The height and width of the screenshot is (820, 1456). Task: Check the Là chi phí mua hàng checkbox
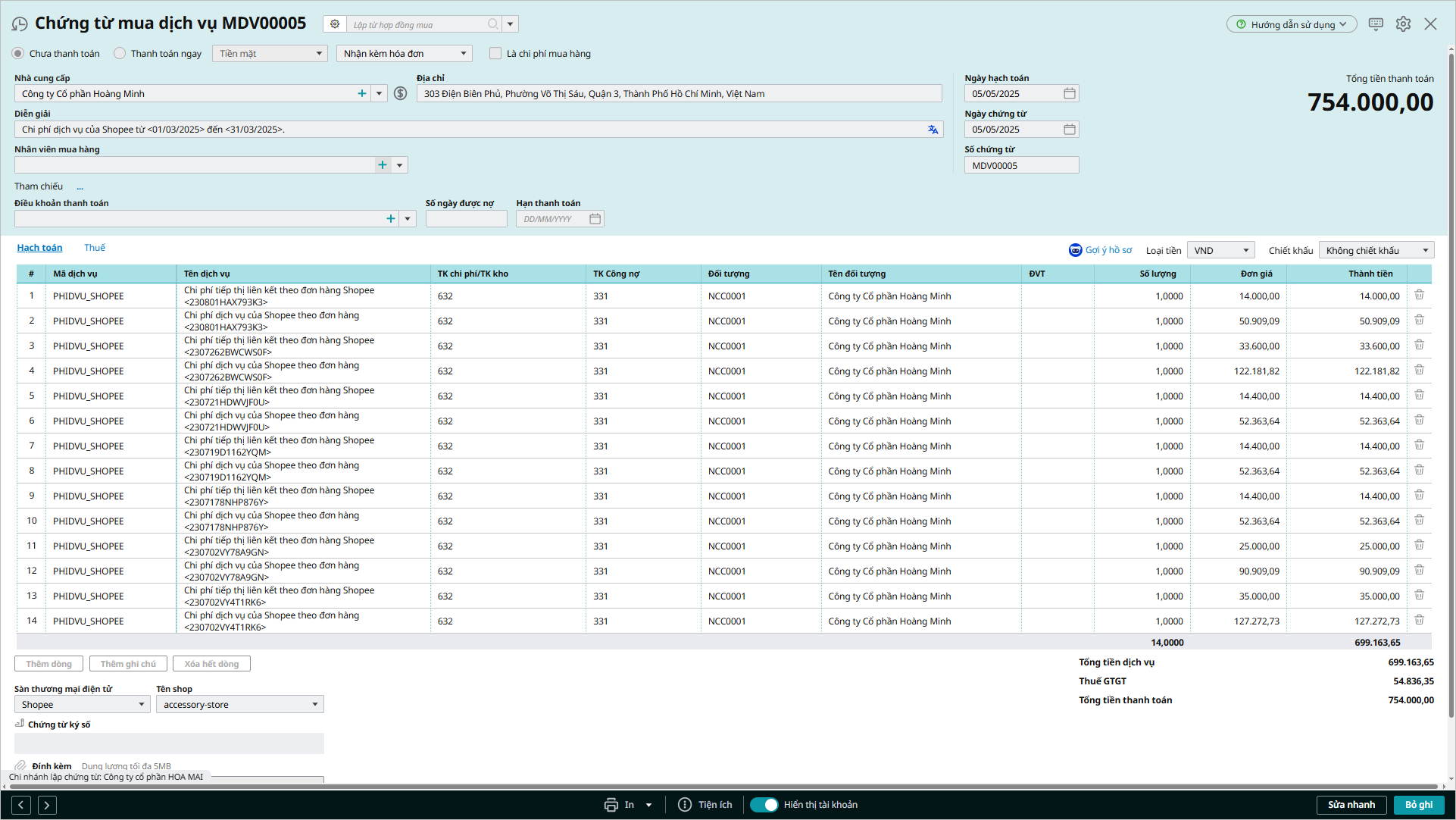pos(495,54)
